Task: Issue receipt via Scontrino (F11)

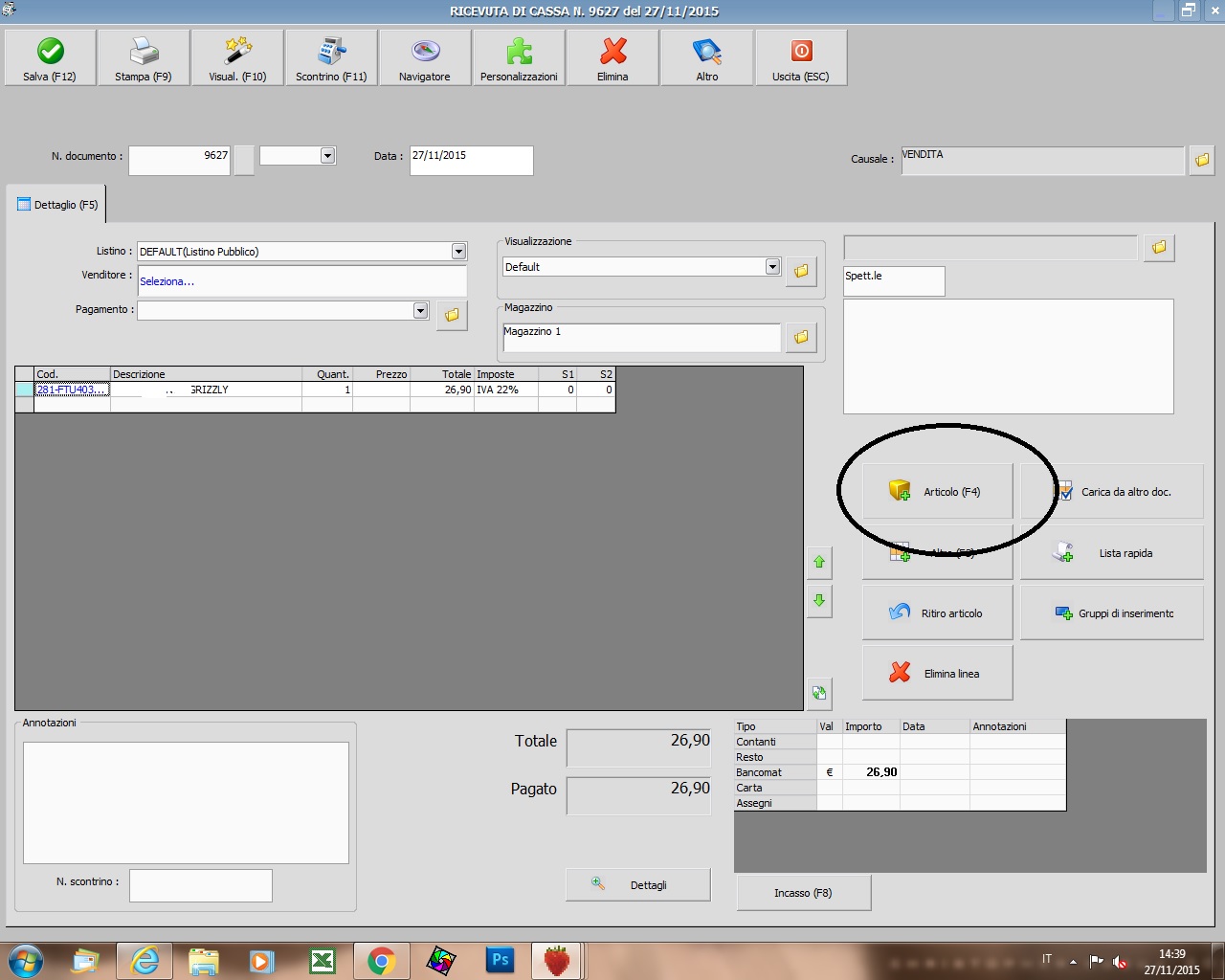Action: point(331,57)
